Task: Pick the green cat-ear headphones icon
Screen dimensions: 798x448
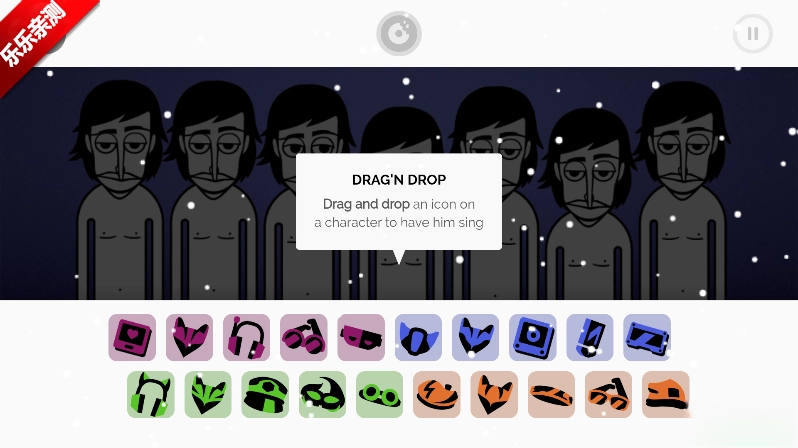Action: point(151,395)
